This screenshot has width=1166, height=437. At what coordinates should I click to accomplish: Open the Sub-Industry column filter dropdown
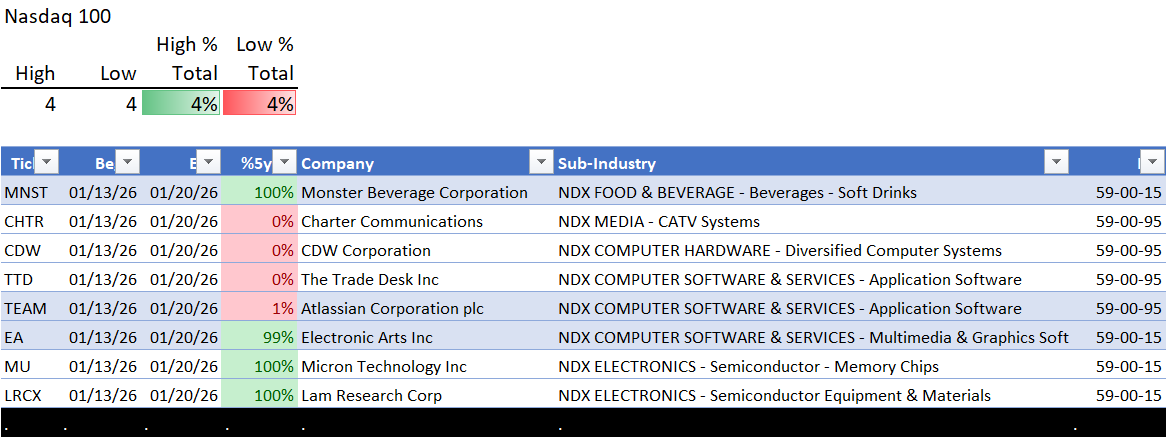coord(1056,163)
